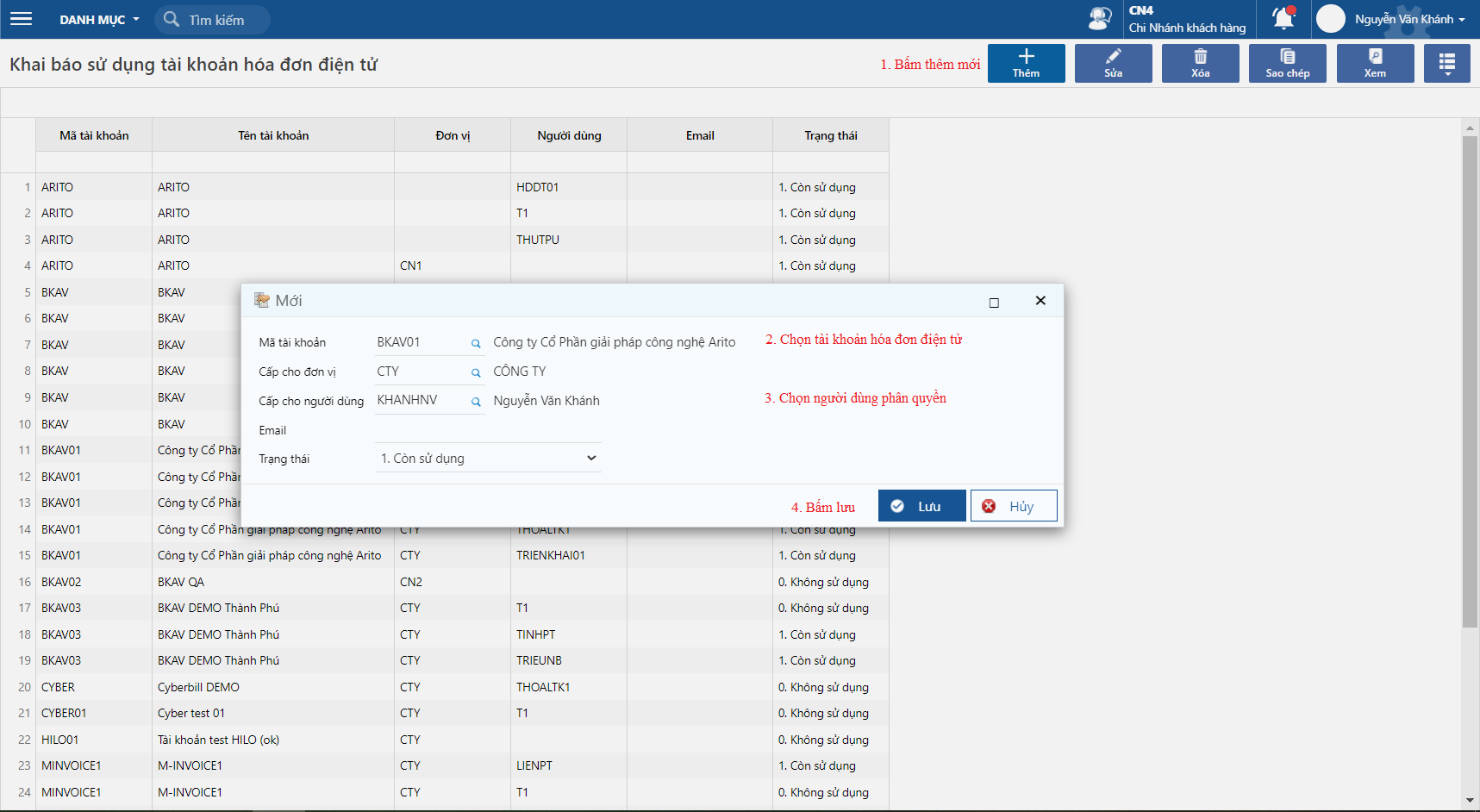This screenshot has height=812, width=1480.
Task: Click the Tìm kiếm search box
Action: click(217, 20)
